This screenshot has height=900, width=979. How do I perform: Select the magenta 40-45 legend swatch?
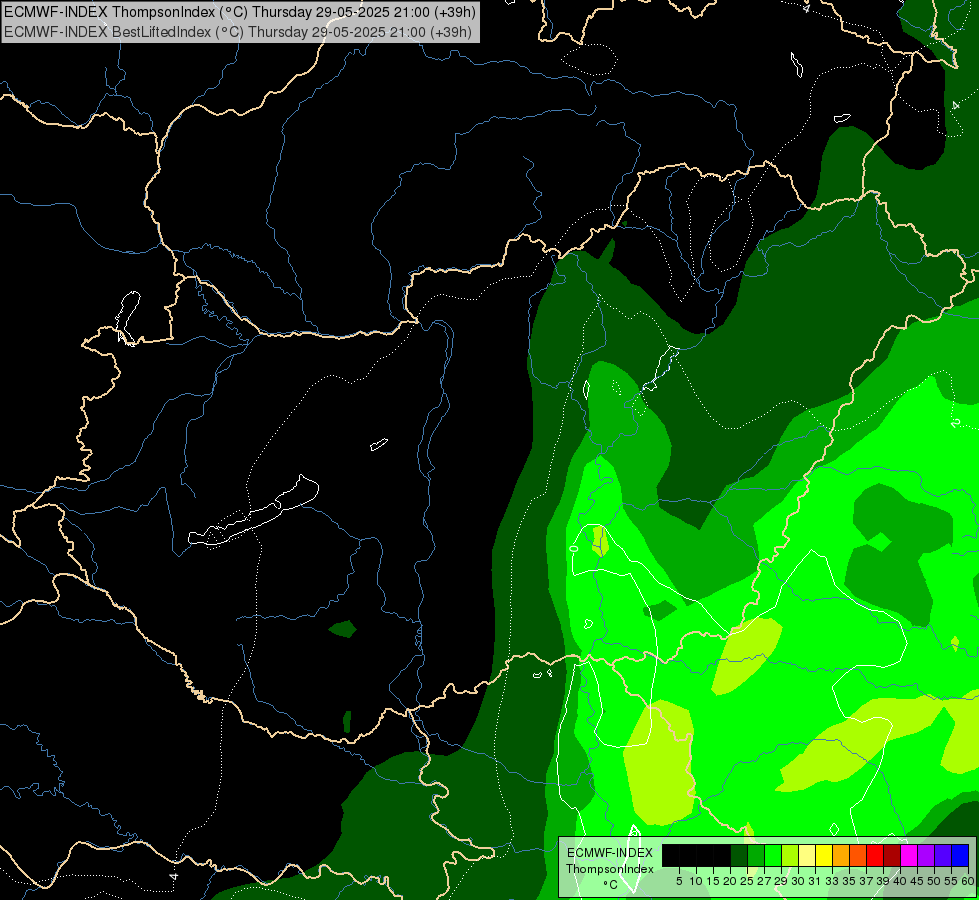click(x=909, y=855)
